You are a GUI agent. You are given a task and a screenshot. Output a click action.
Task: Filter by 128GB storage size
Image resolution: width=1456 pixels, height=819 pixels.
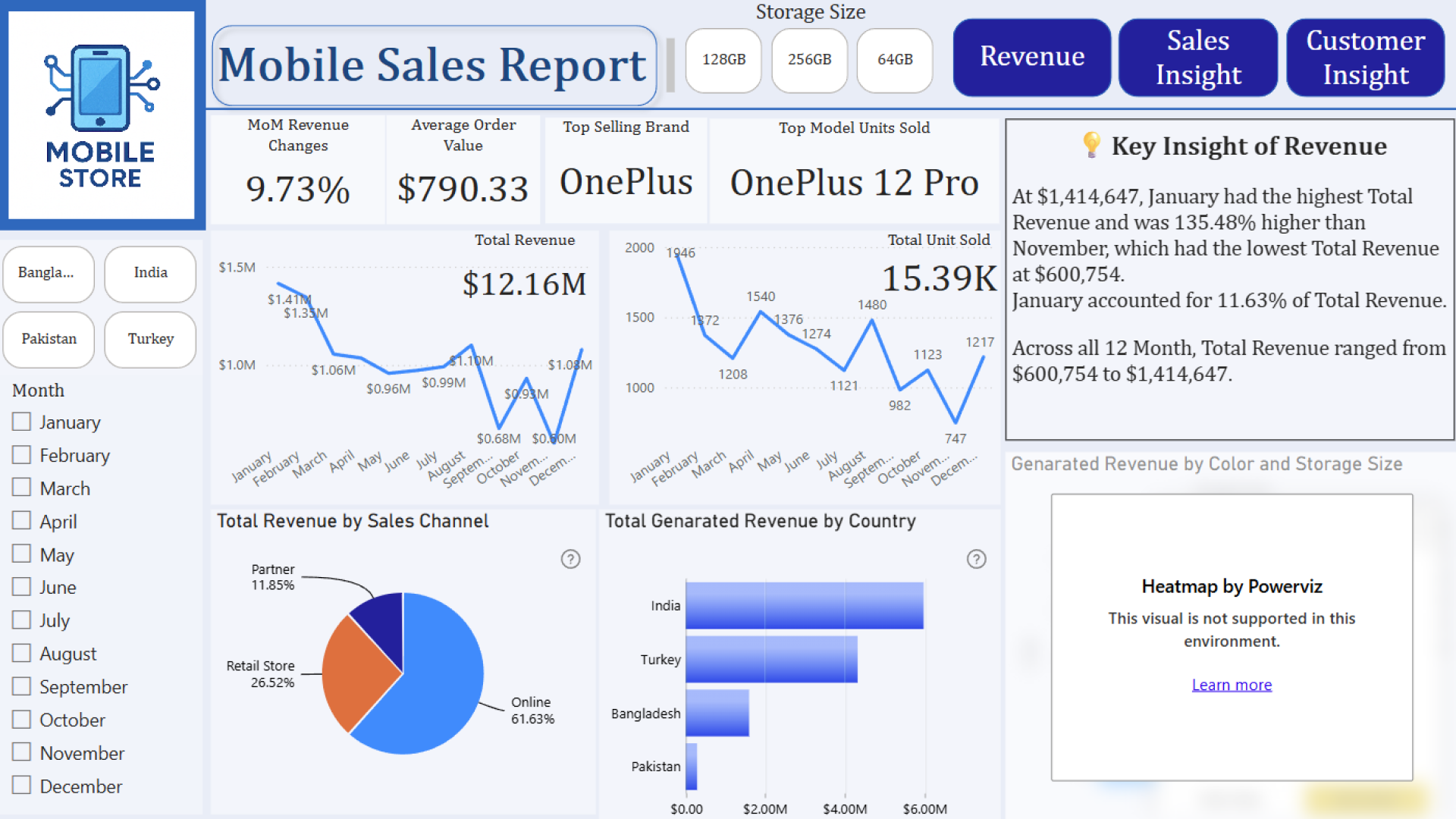(723, 60)
